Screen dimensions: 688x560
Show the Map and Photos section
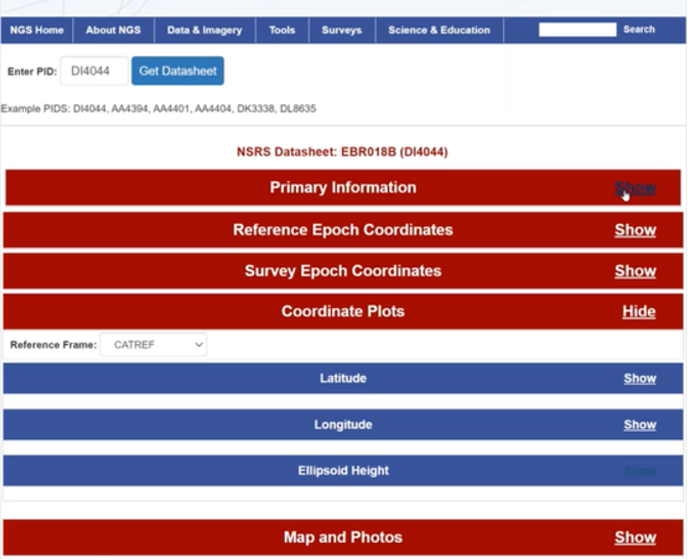pyautogui.click(x=635, y=538)
